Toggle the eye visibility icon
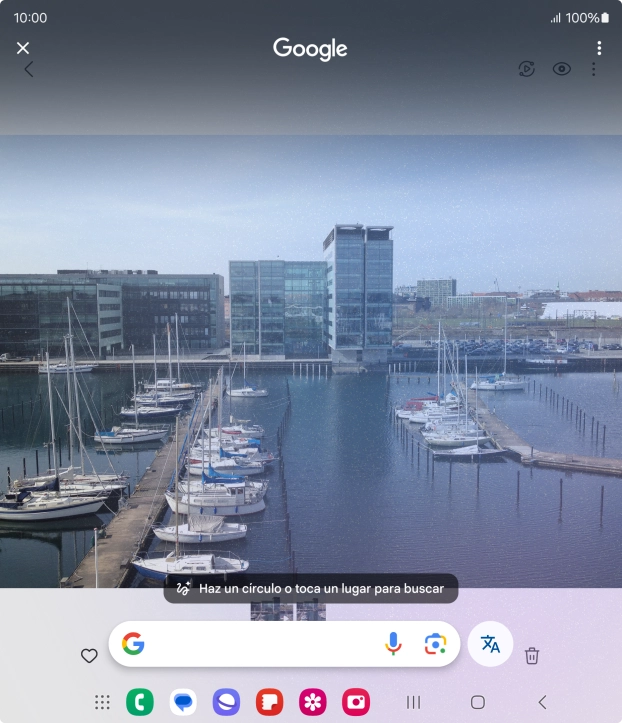Screen dimensions: 622x723 pyautogui.click(x=562, y=69)
